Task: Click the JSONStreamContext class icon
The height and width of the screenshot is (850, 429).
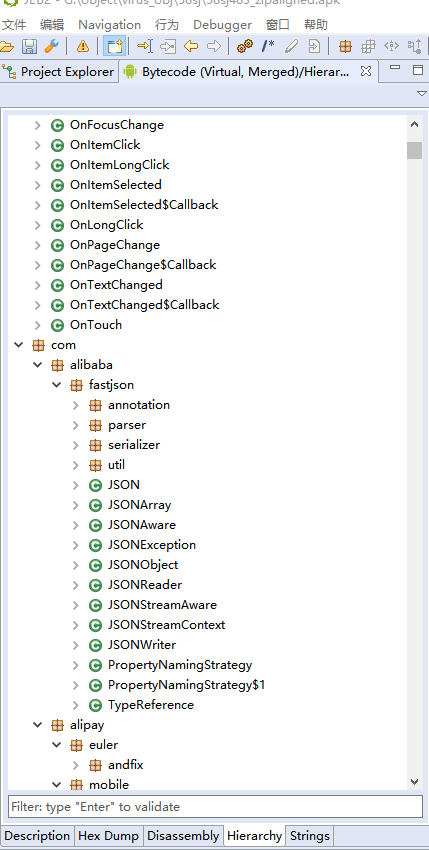Action: 95,625
